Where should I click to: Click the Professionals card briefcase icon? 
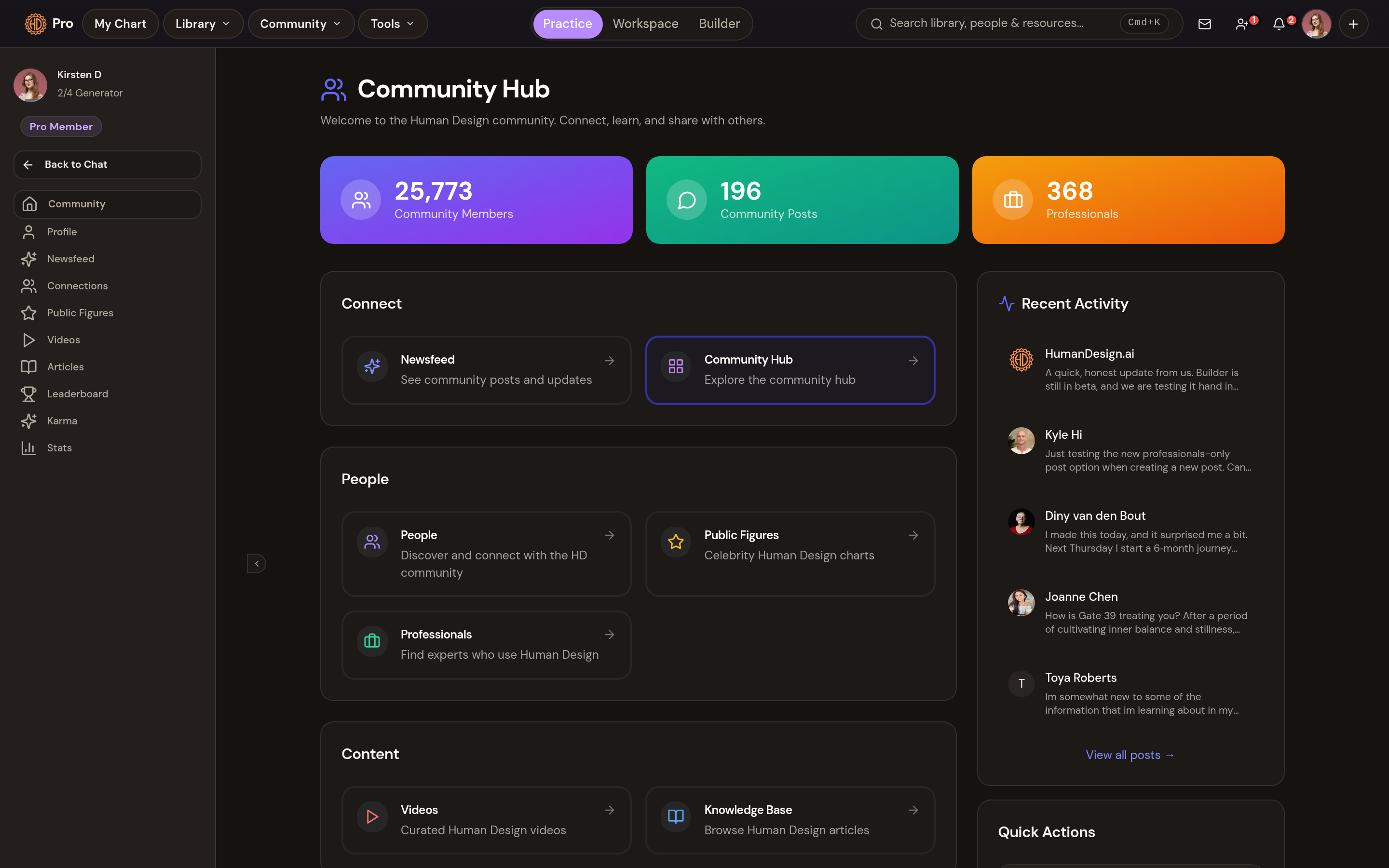coord(372,641)
